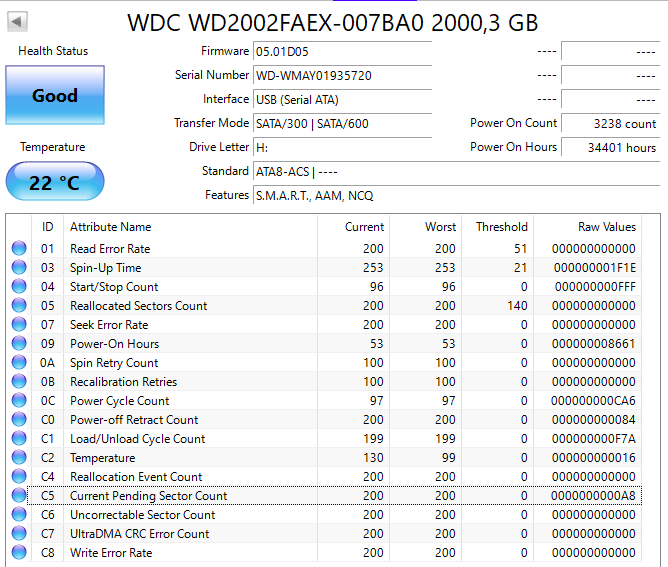This screenshot has height=567, width=668.
Task: Click the Features field showing S.M.A.R.T., AAM, NCQ
Action: [x=455, y=195]
